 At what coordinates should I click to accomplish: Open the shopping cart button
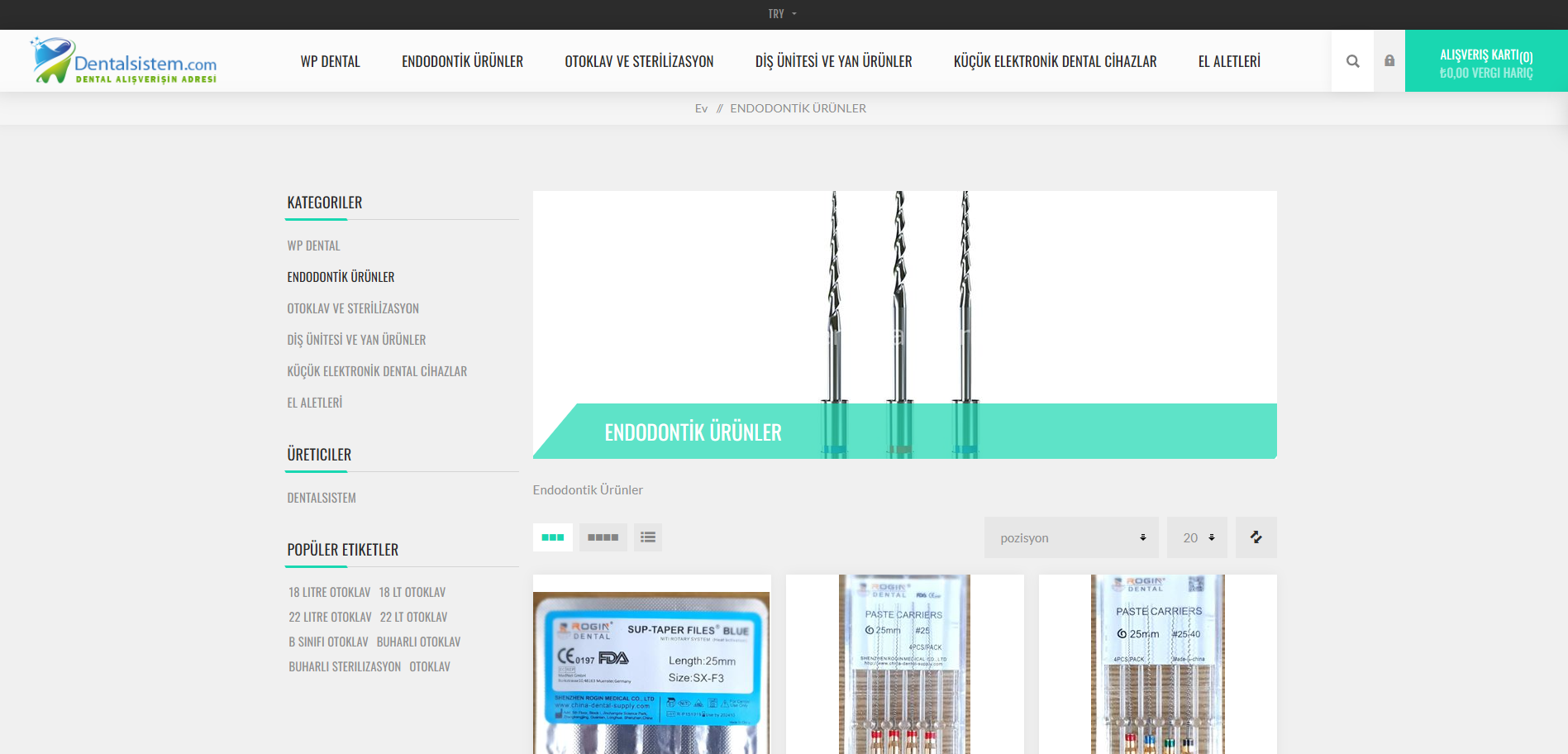tap(1485, 62)
